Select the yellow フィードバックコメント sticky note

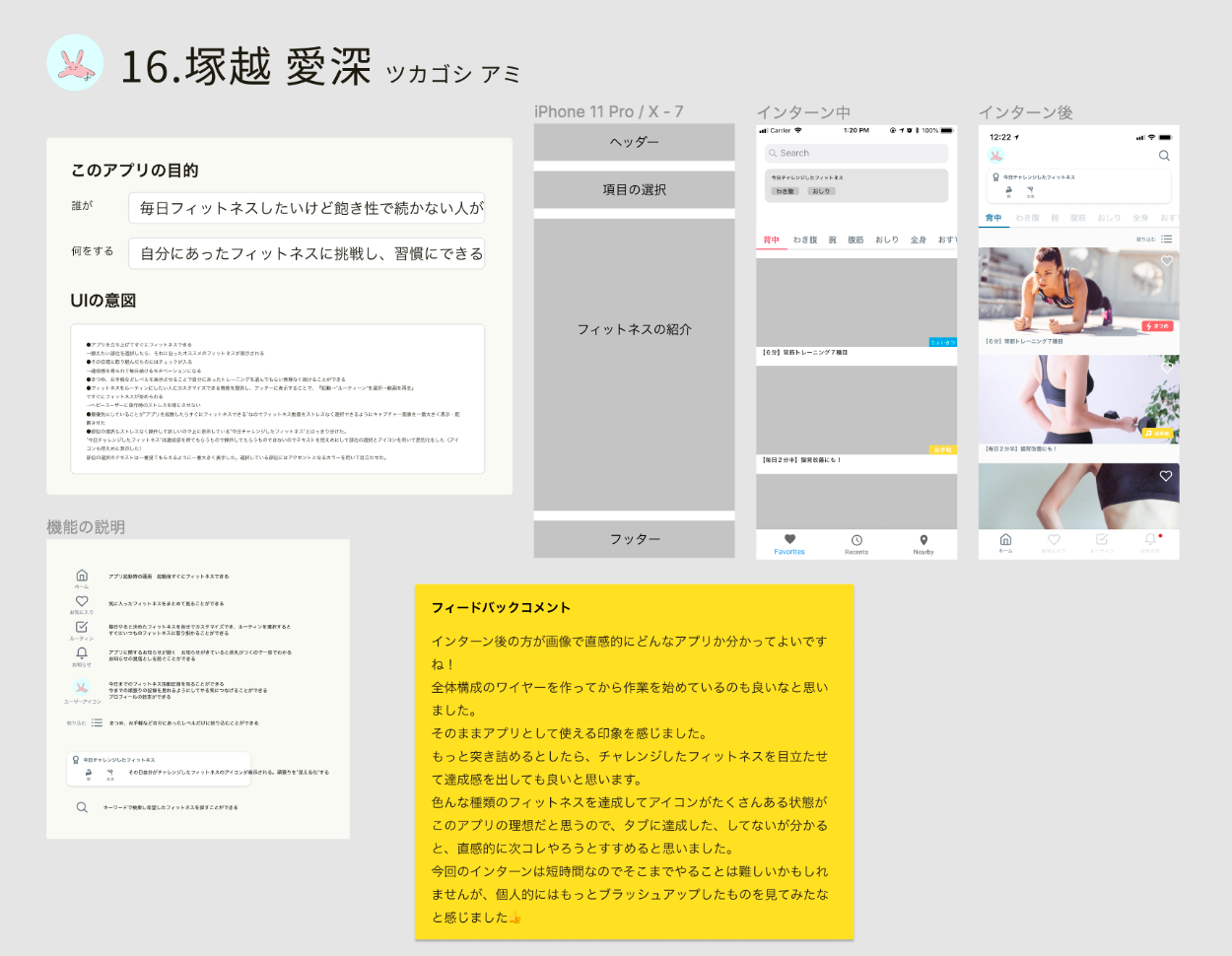[634, 761]
